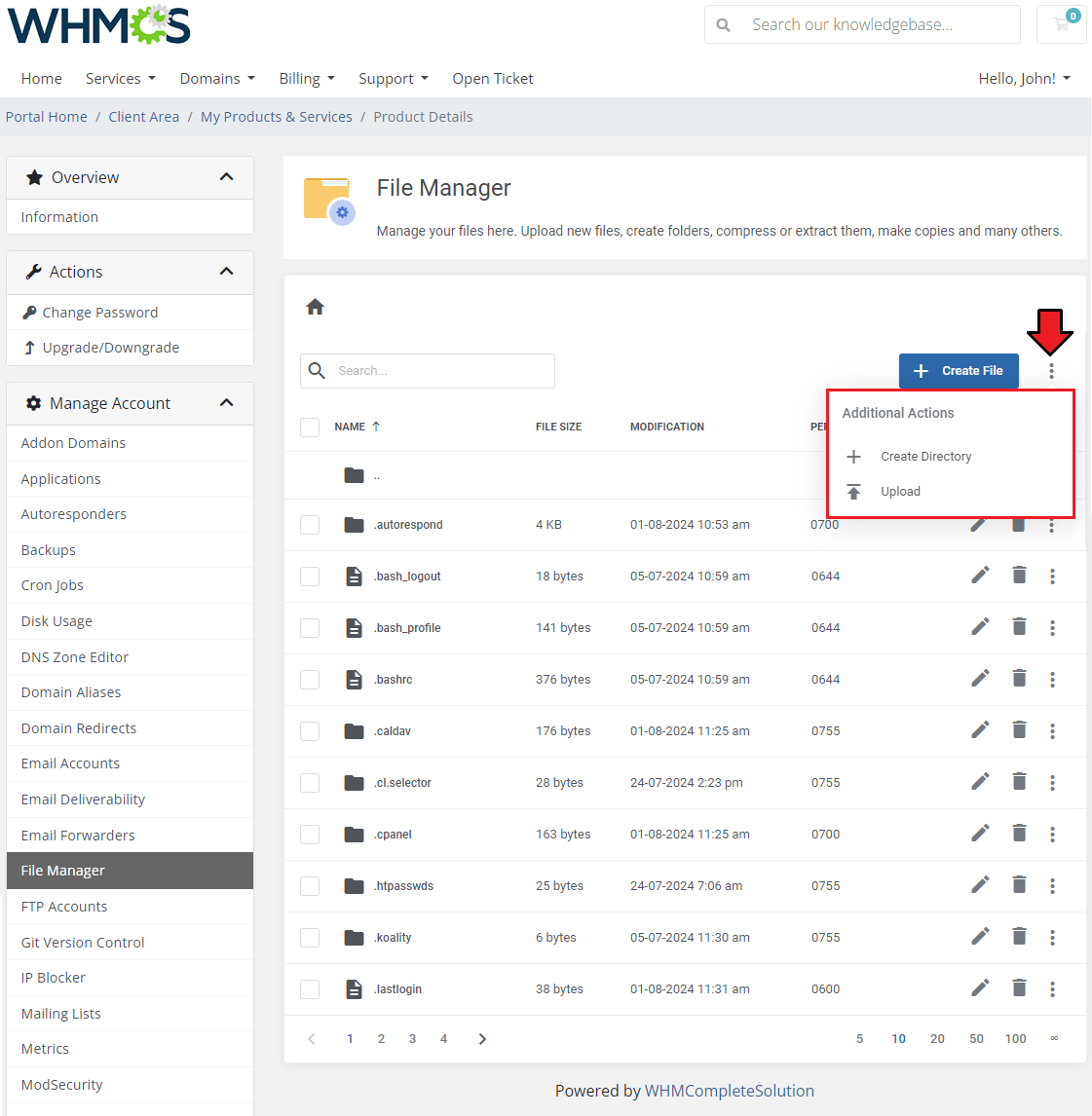Select the .bashrc row checkbox
Viewport: 1092px width, 1116px height.
(x=310, y=680)
